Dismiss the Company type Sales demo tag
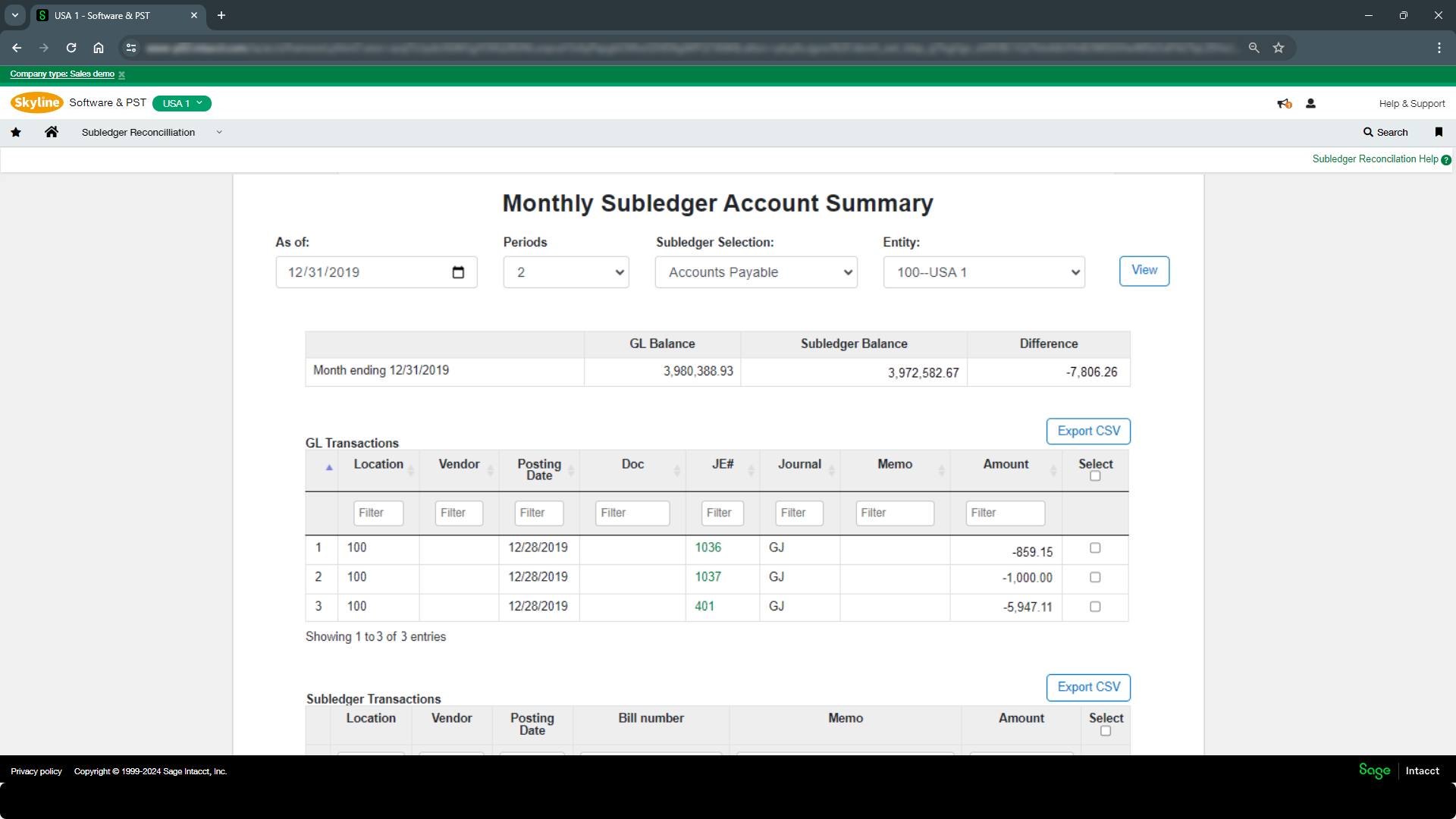This screenshot has height=819, width=1456. [121, 75]
